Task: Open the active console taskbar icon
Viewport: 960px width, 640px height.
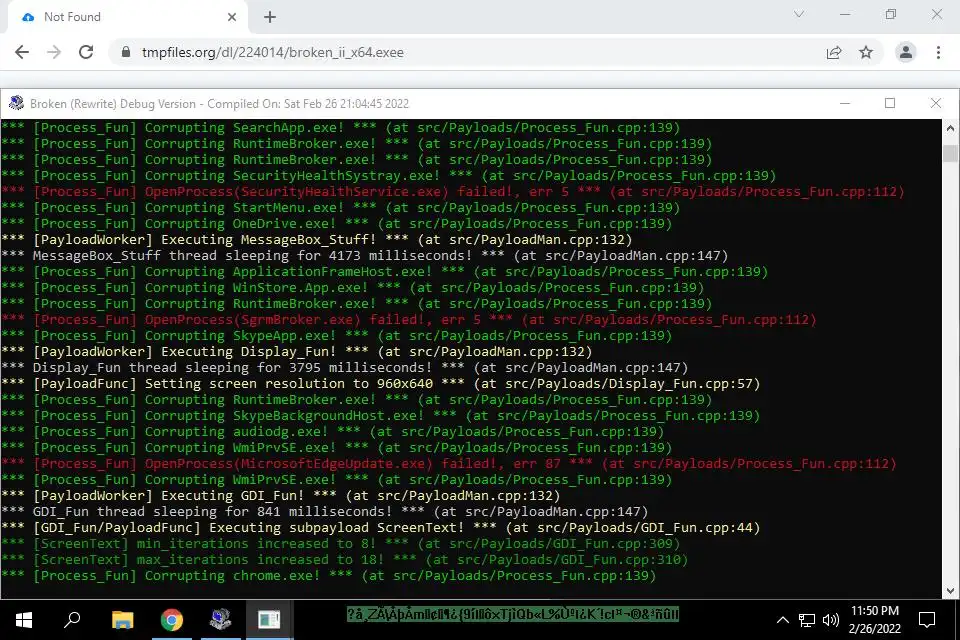Action: pyautogui.click(x=269, y=620)
